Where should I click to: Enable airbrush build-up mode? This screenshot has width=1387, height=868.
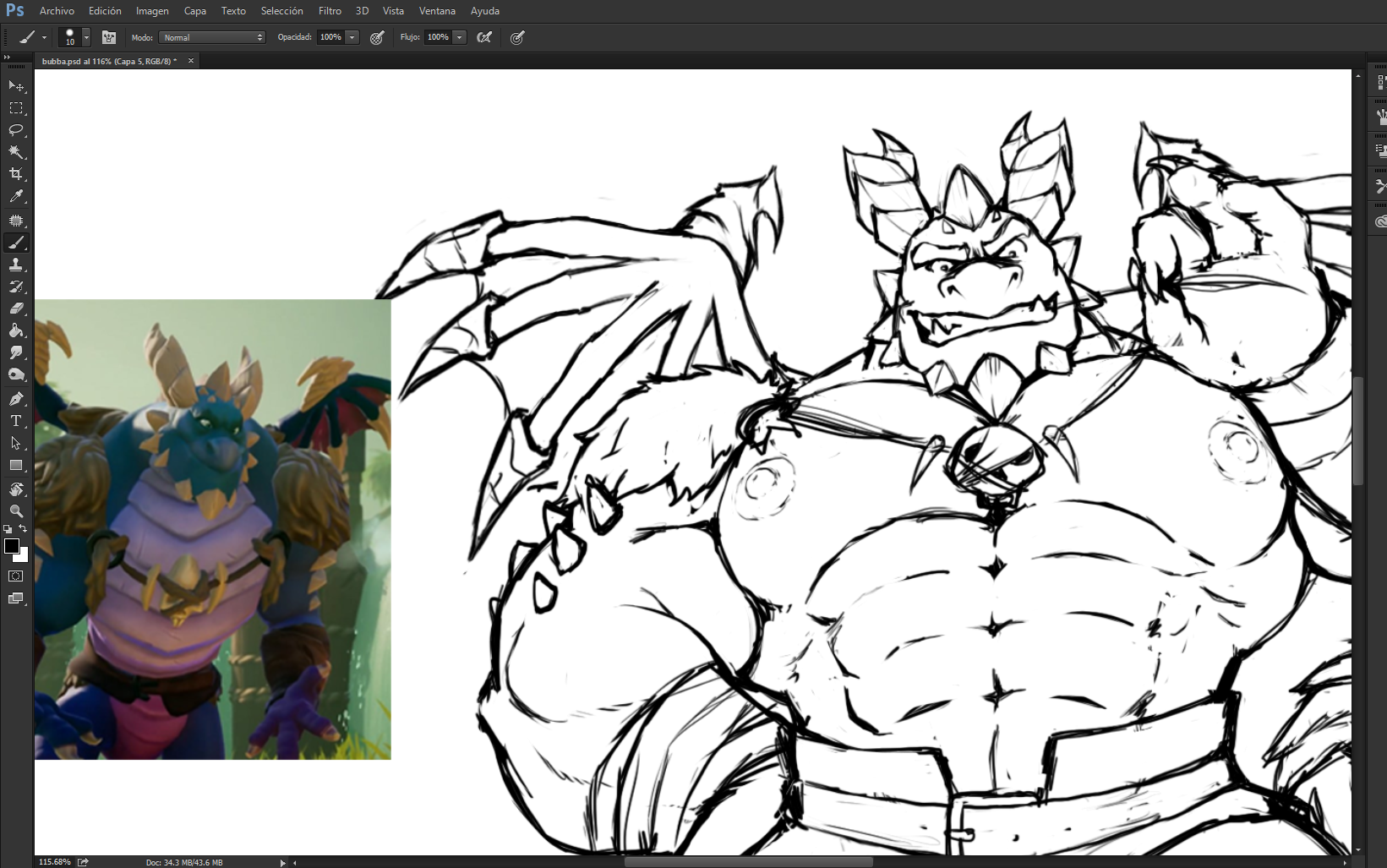(x=484, y=37)
